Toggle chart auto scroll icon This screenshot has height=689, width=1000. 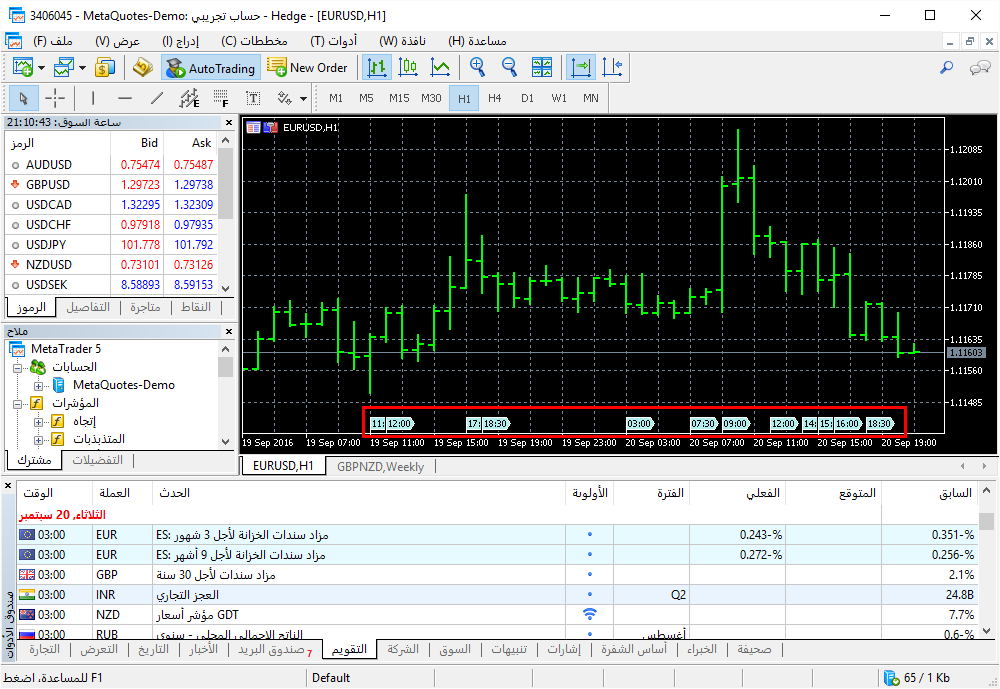click(x=581, y=67)
